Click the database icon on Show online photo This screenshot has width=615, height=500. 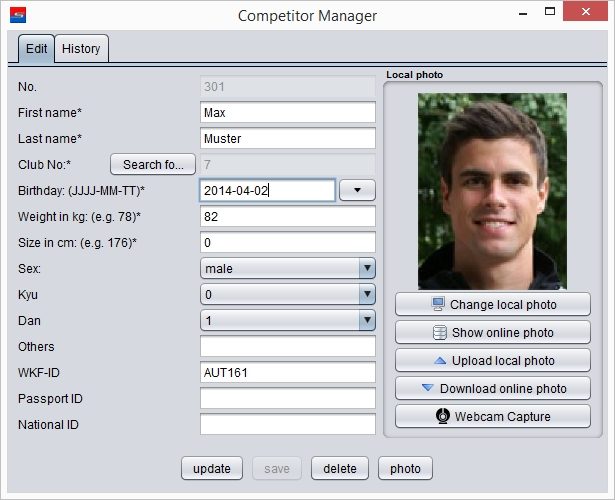click(x=440, y=333)
